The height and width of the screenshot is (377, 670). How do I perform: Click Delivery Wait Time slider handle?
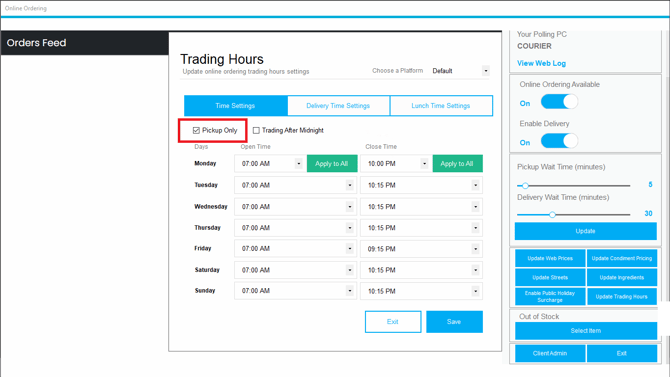552,215
